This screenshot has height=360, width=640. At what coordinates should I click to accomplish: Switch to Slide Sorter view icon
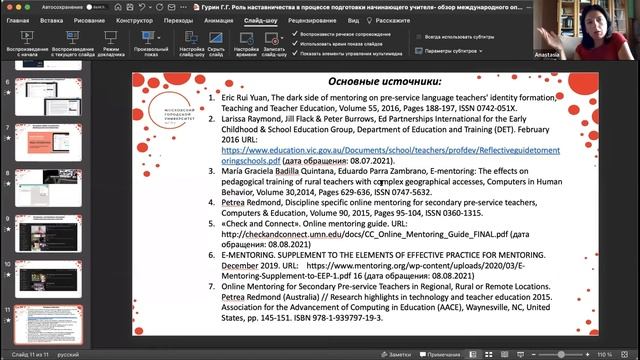click(x=489, y=355)
